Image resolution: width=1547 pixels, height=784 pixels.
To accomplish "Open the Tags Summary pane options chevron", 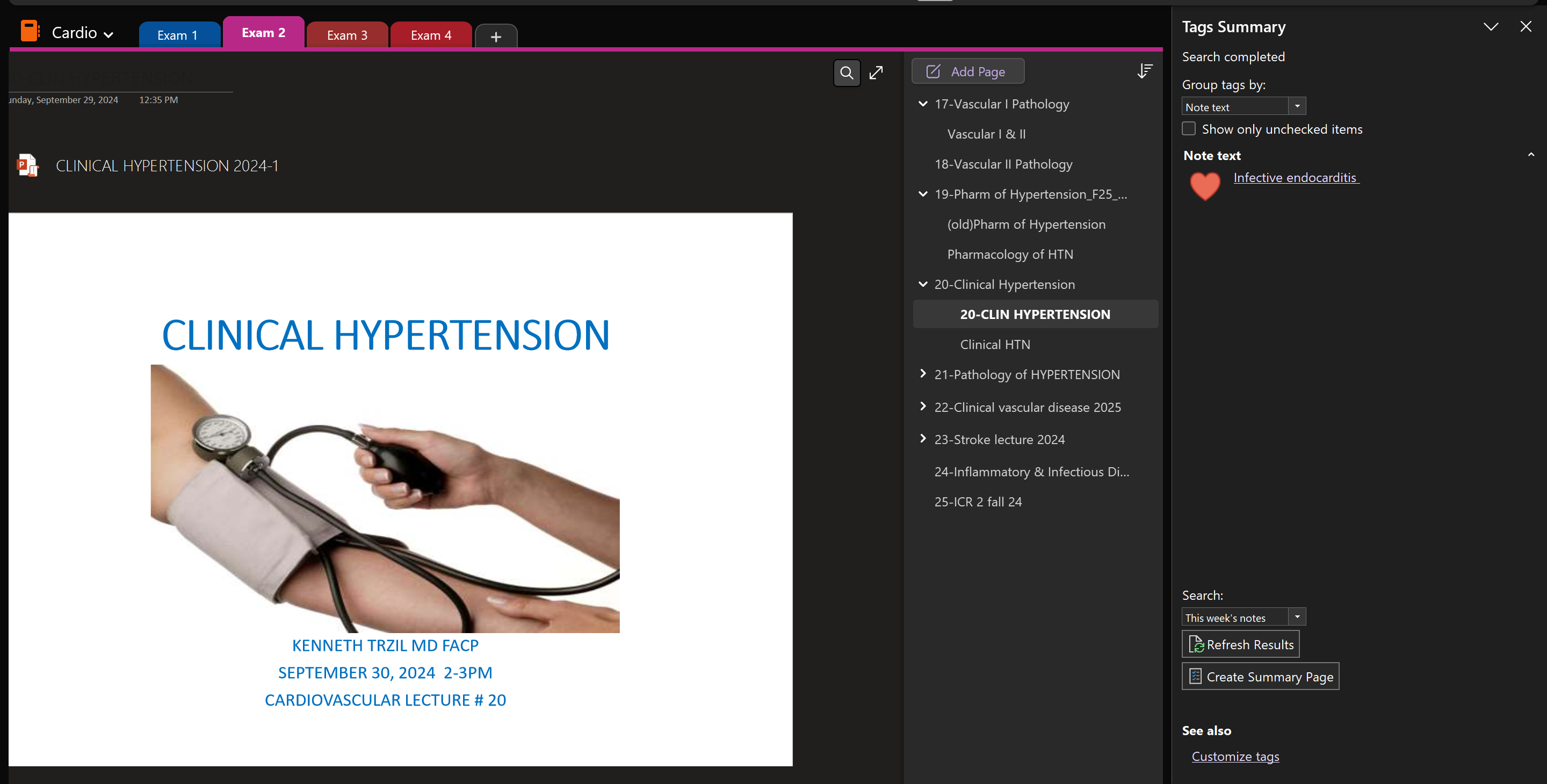I will 1491,27.
